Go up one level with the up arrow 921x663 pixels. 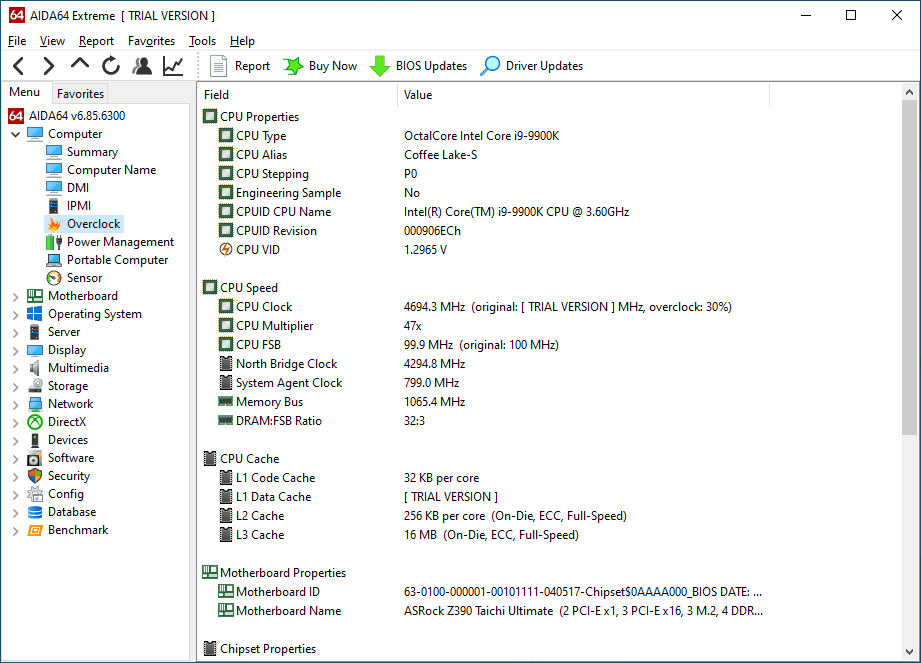(x=80, y=63)
